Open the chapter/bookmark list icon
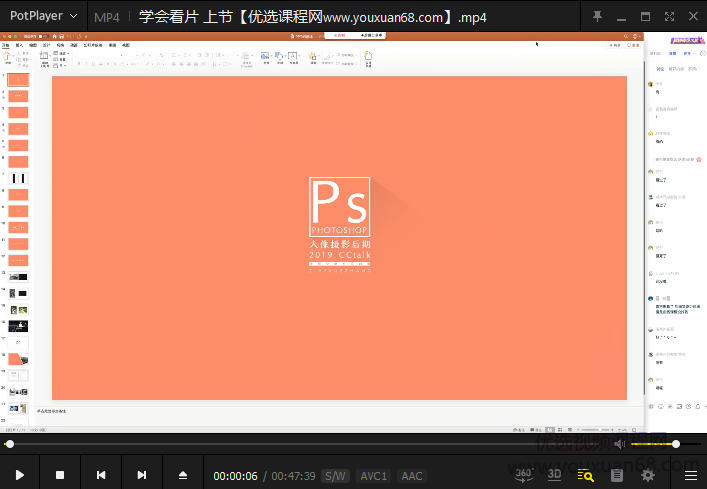The width and height of the screenshot is (707, 489). pyautogui.click(x=617, y=475)
